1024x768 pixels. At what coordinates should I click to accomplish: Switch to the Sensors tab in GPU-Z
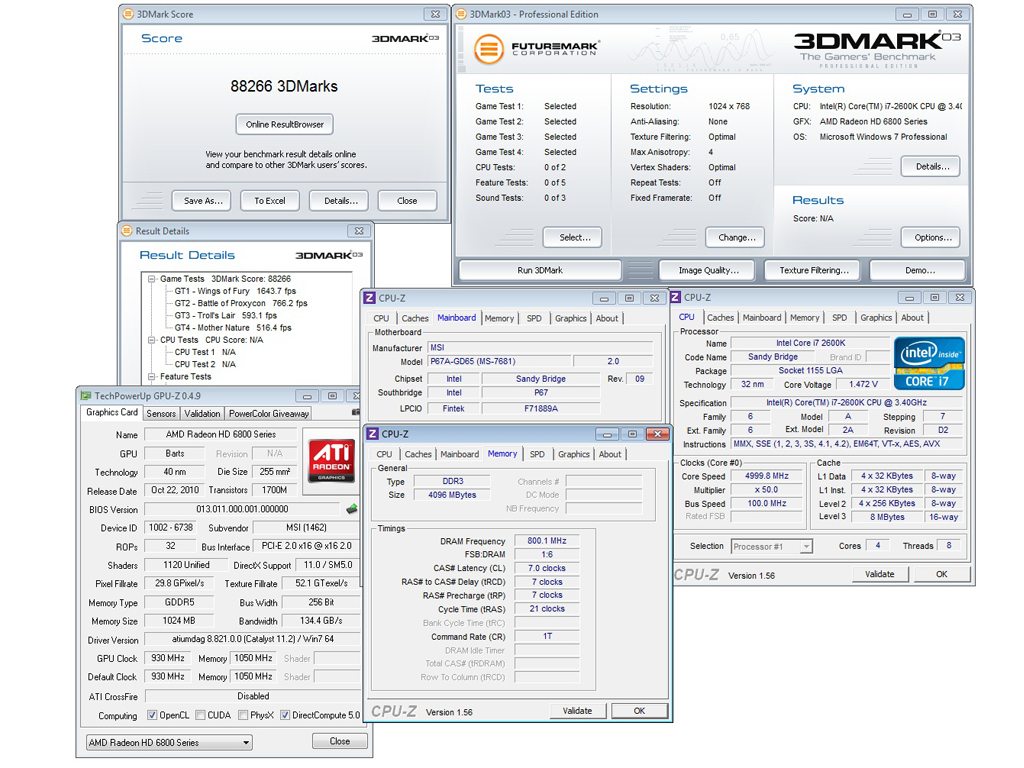pos(161,413)
